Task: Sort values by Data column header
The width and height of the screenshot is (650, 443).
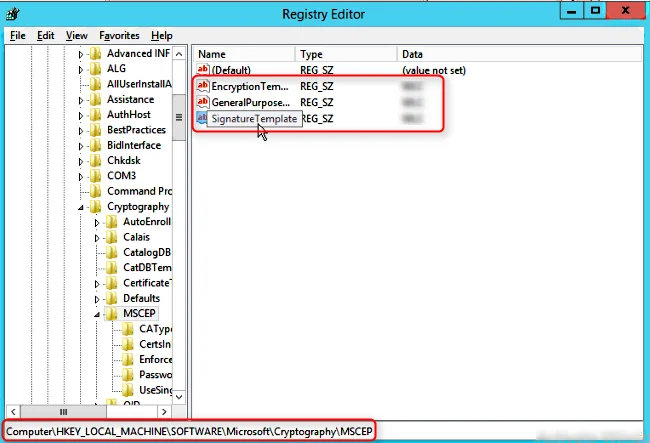Action: pos(519,54)
